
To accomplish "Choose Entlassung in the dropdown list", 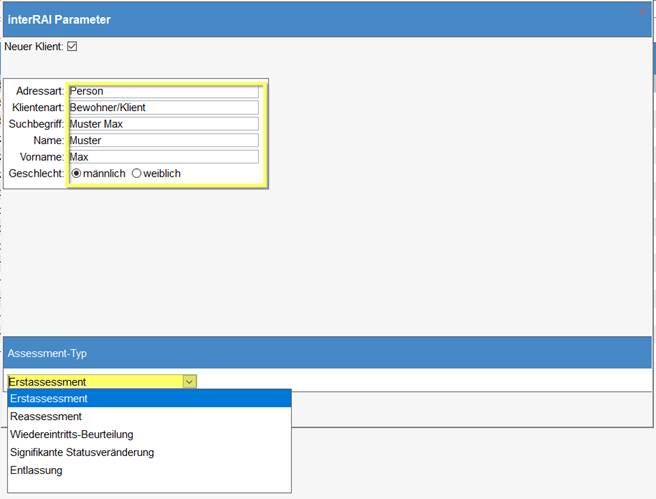I will (149, 470).
